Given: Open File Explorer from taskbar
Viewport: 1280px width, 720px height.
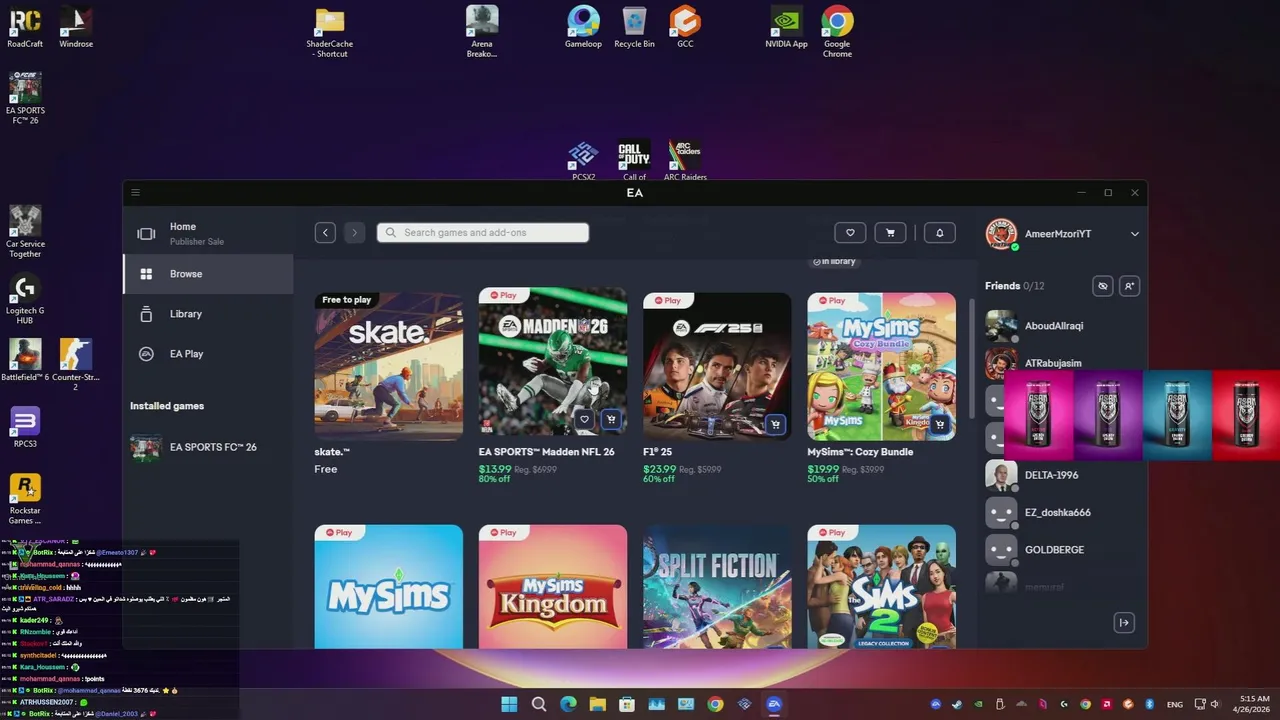Looking at the screenshot, I should pyautogui.click(x=597, y=704).
